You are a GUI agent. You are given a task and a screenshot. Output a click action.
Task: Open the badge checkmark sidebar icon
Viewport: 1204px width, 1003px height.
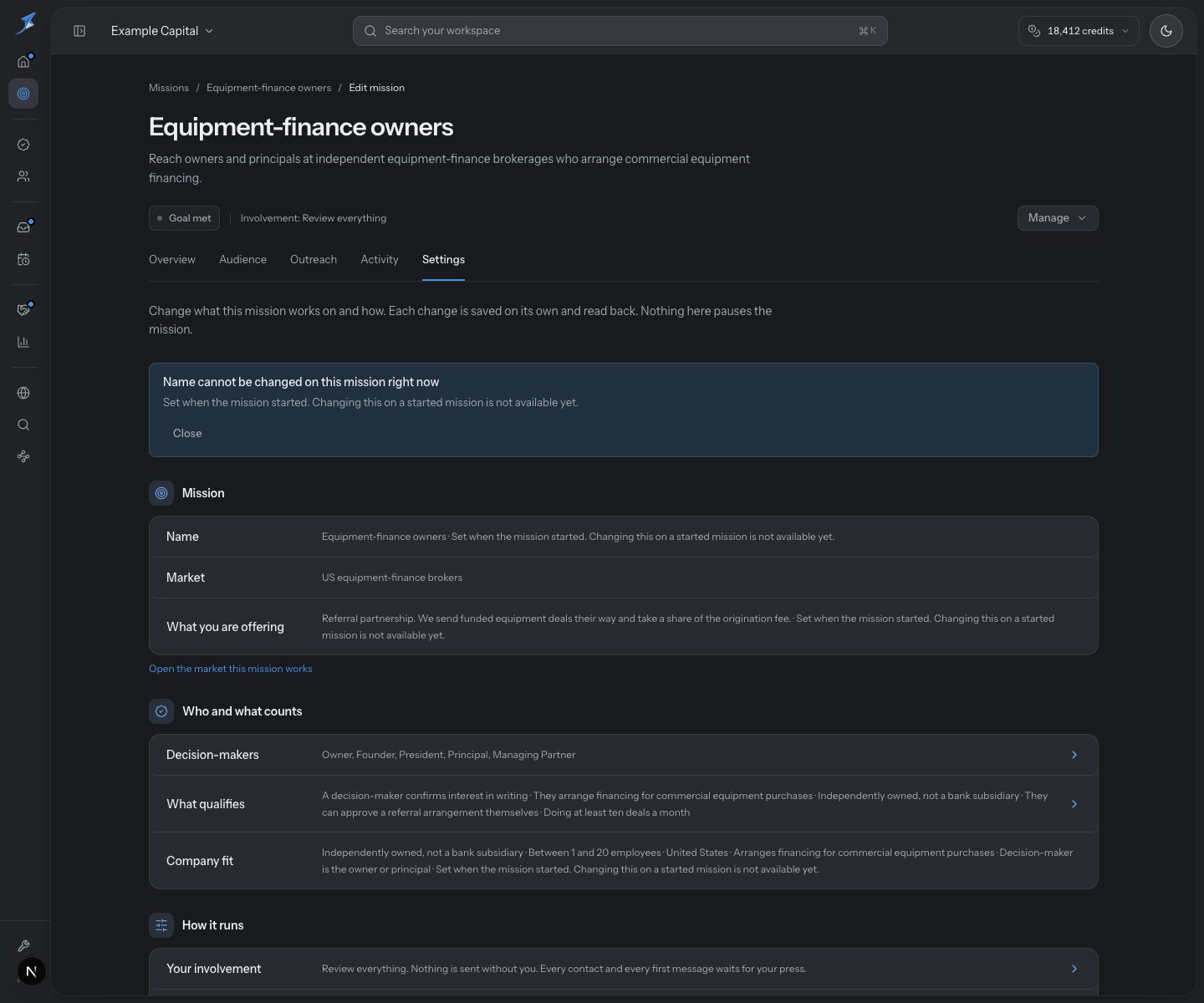point(23,145)
